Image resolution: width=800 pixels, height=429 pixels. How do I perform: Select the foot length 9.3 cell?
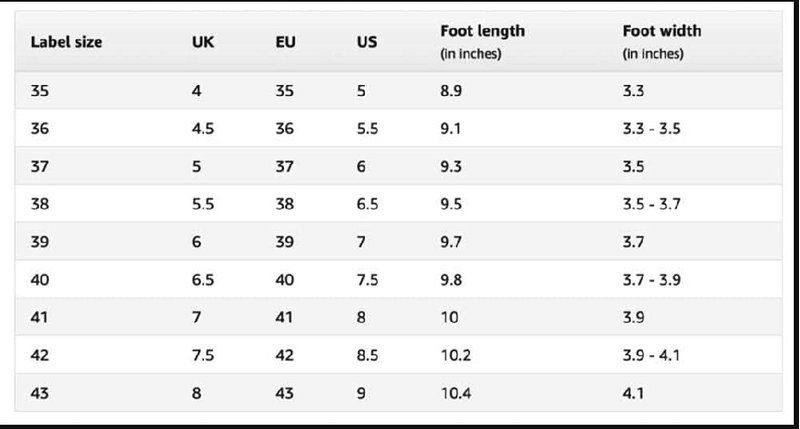point(451,166)
